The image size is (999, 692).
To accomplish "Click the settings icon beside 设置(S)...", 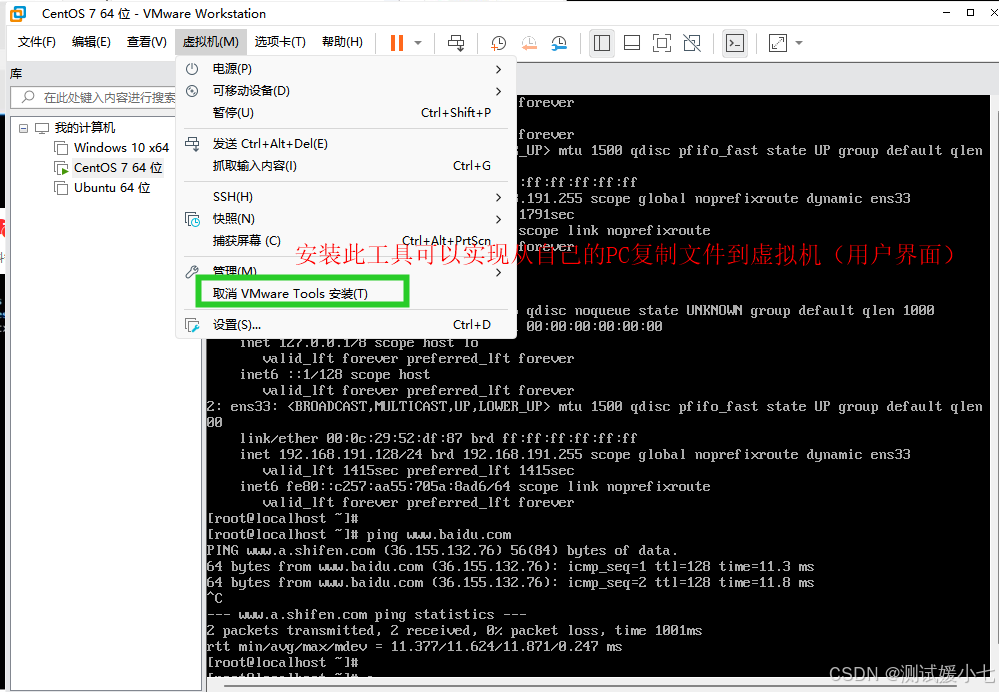I will tap(192, 325).
